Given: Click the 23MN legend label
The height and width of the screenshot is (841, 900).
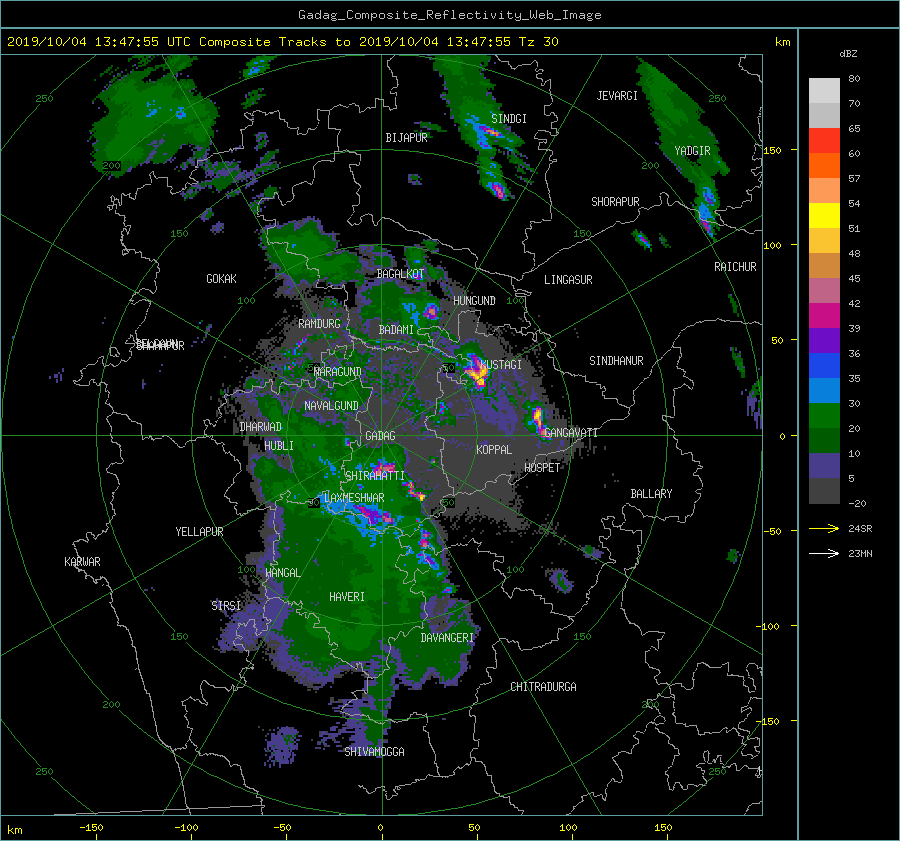Looking at the screenshot, I should (860, 554).
